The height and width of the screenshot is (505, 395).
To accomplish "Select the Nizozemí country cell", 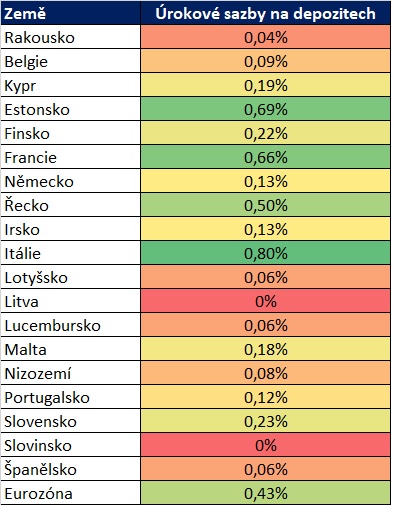I will pos(70,373).
